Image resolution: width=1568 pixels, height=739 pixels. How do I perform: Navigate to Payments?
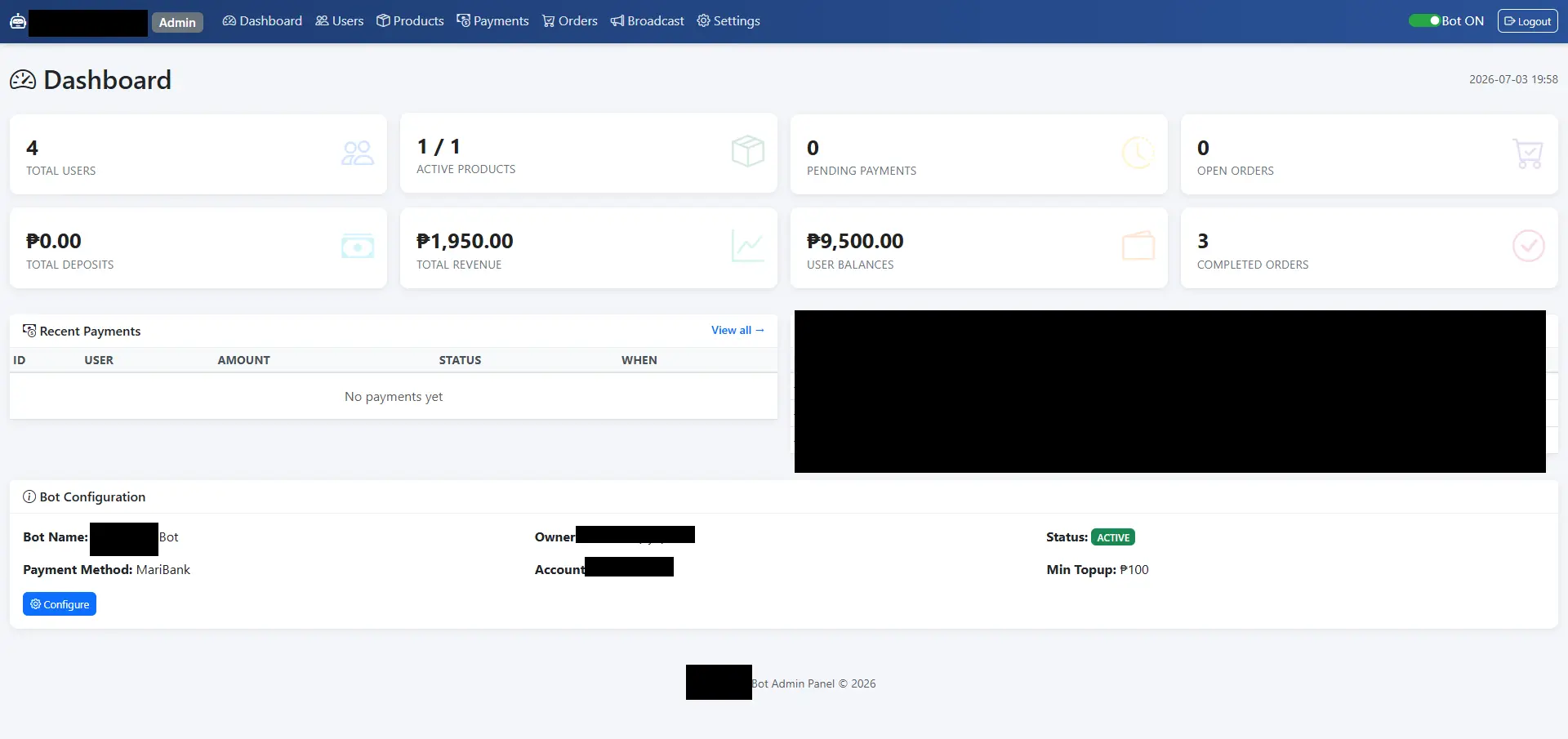[492, 21]
